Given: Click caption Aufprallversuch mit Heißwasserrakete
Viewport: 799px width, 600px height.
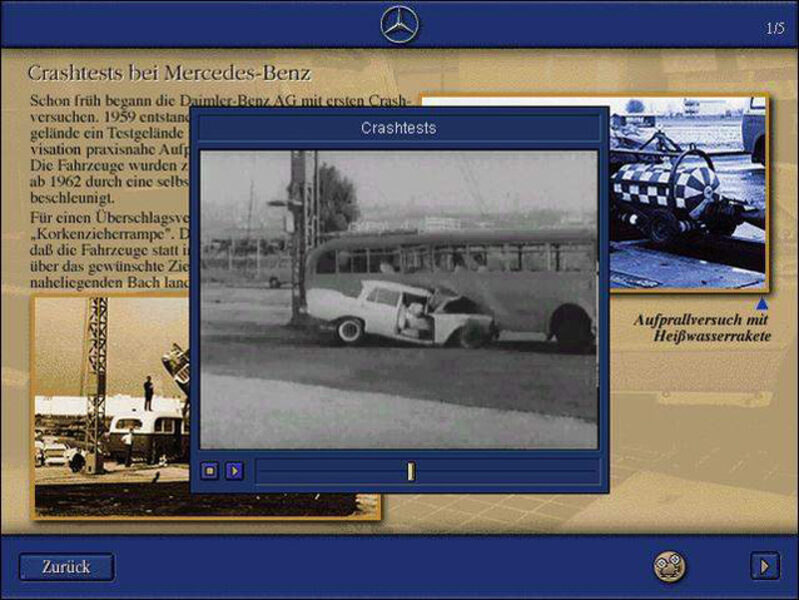Looking at the screenshot, I should (x=702, y=328).
